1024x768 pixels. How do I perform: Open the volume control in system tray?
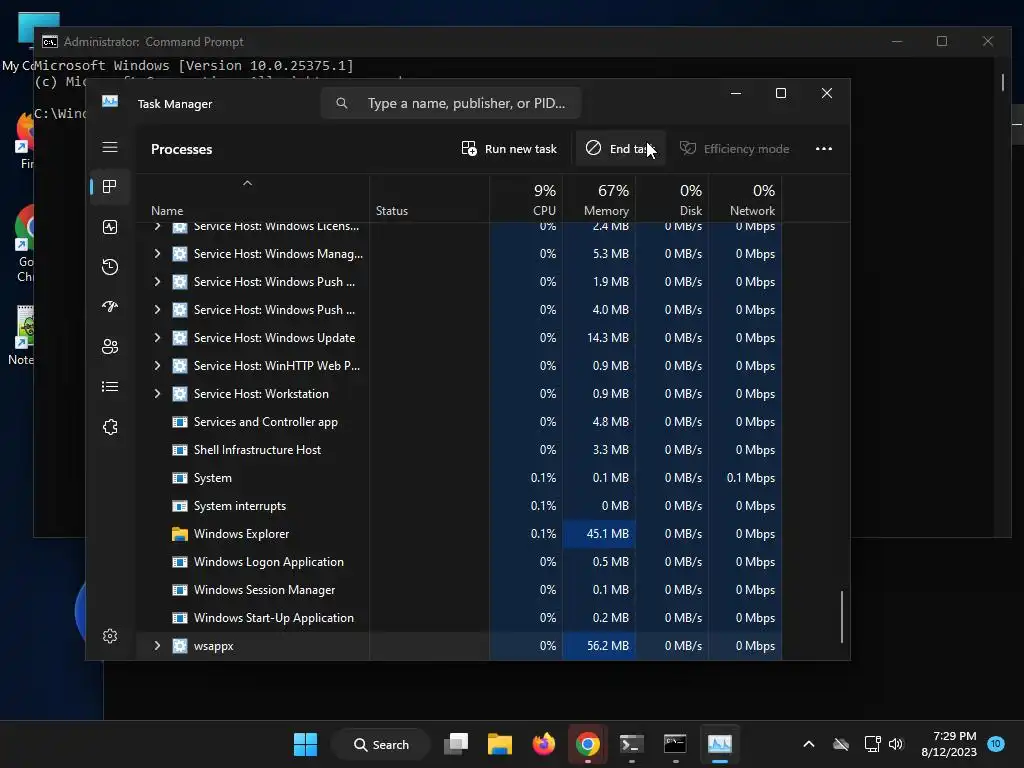tap(896, 744)
